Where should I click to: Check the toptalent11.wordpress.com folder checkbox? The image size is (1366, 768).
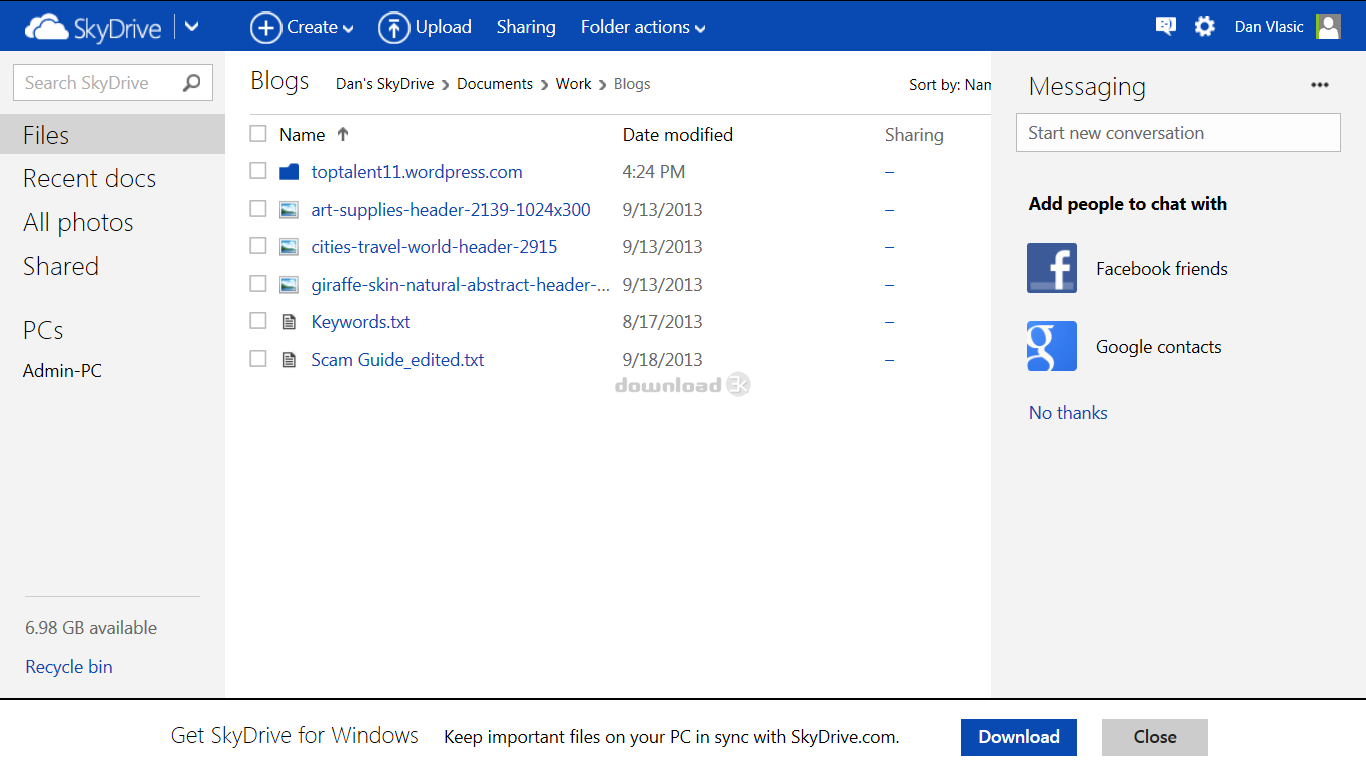(x=258, y=171)
